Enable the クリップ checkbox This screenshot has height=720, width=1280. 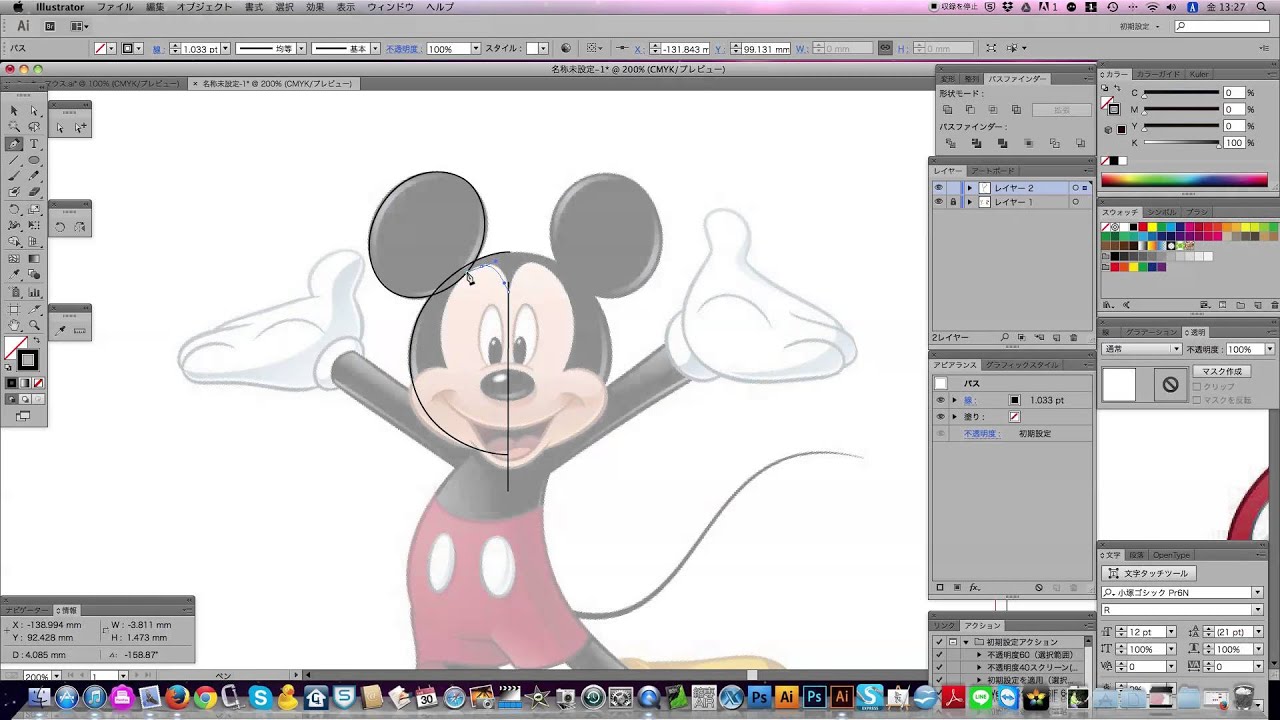tap(1197, 387)
